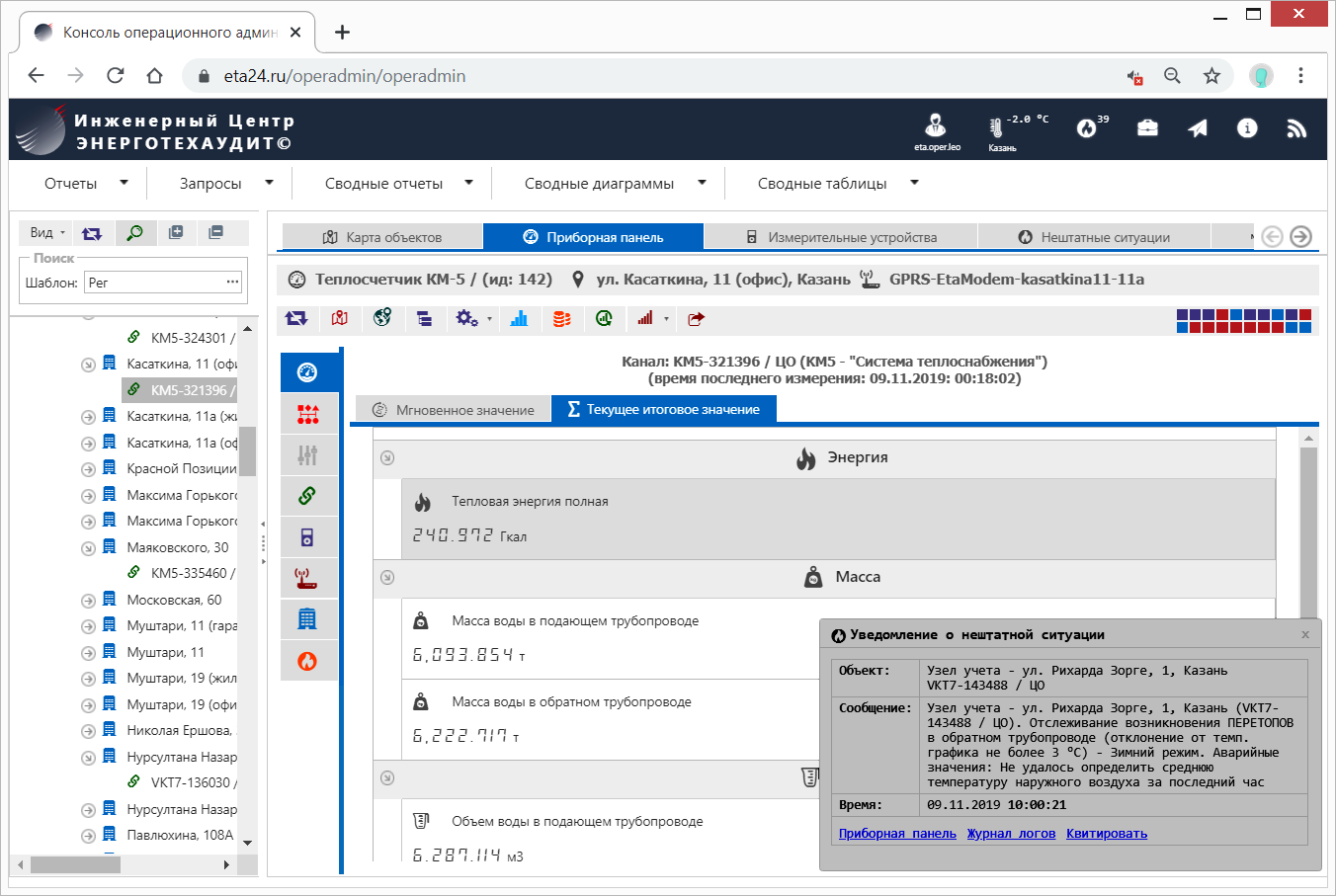This screenshot has height=896, width=1336.
Task: Click the blue bar chart toolbar icon
Action: 519,318
